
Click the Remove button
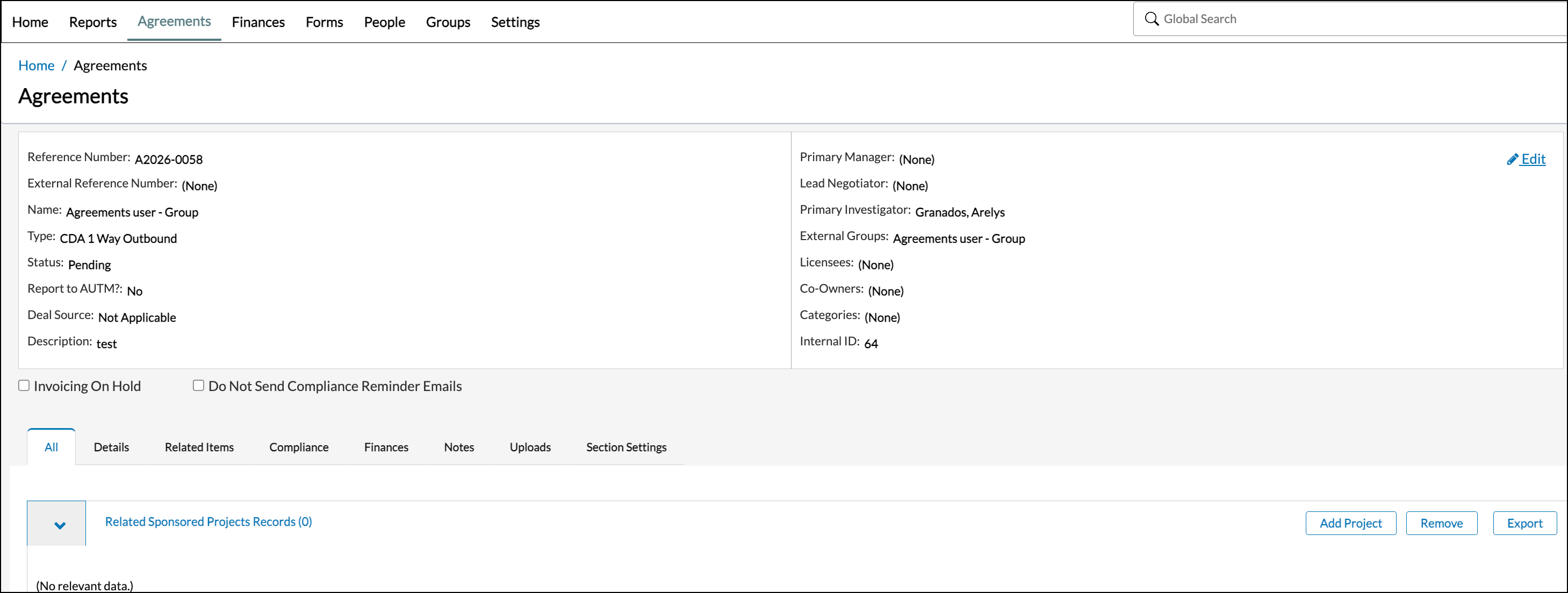[1441, 523]
